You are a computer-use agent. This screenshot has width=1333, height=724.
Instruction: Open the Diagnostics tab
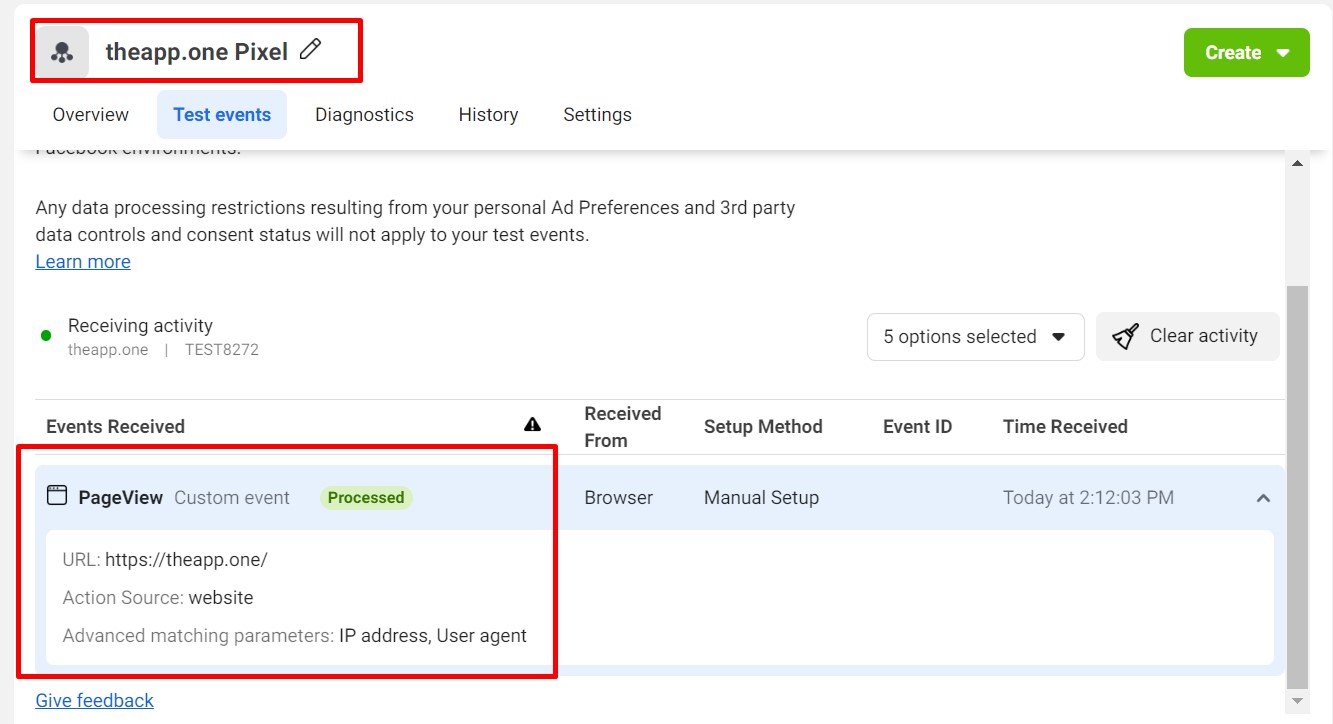point(364,115)
